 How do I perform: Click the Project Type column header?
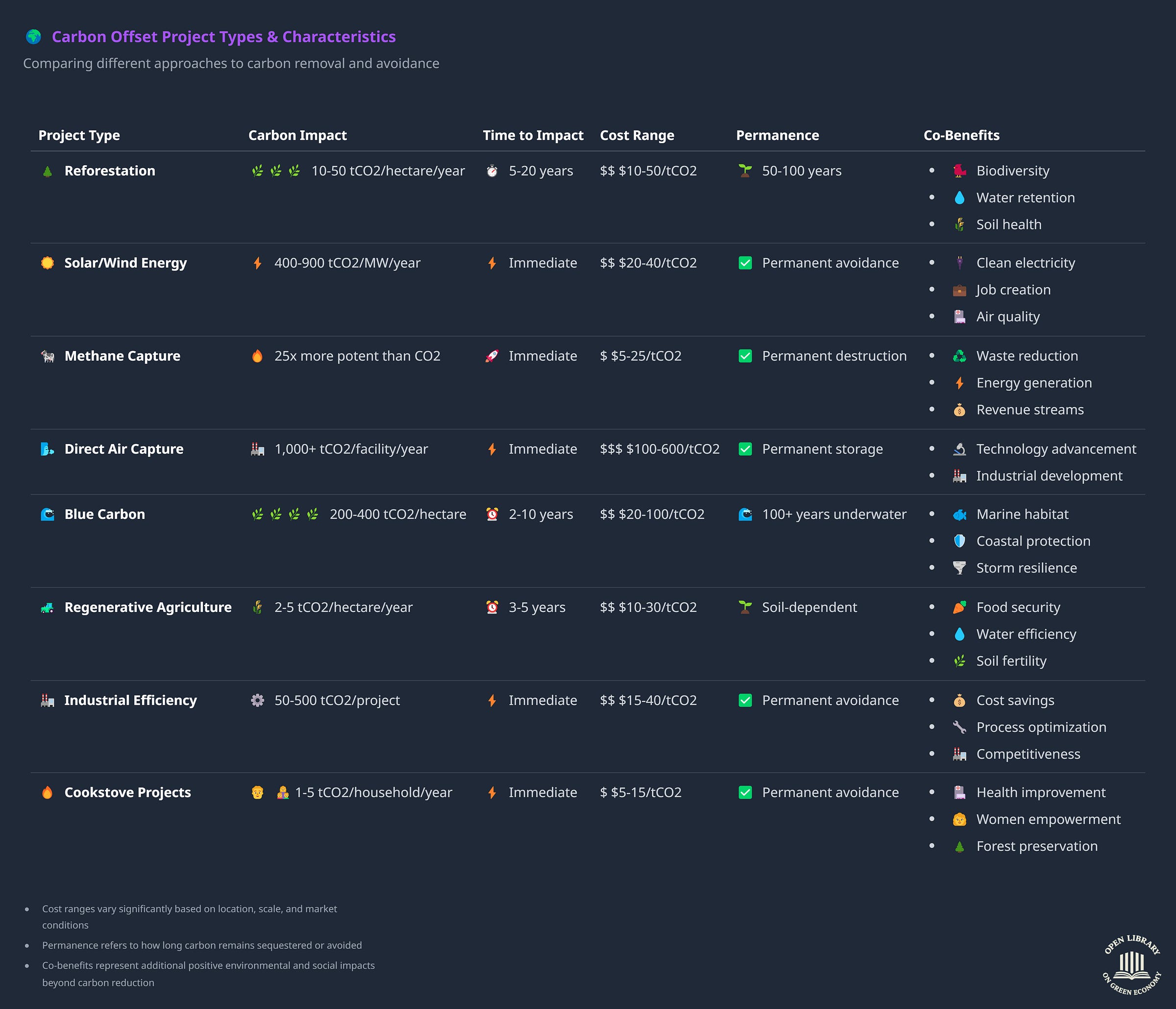[79, 136]
